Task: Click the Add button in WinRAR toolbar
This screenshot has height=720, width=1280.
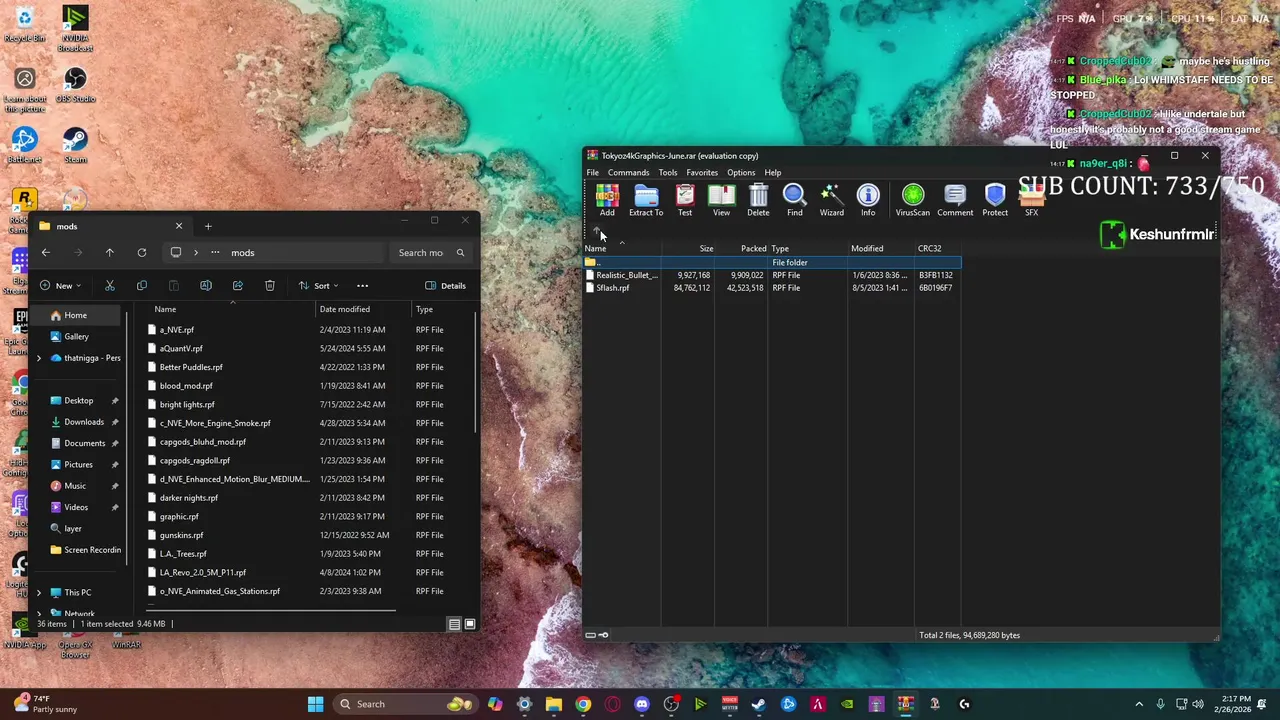Action: pyautogui.click(x=607, y=200)
